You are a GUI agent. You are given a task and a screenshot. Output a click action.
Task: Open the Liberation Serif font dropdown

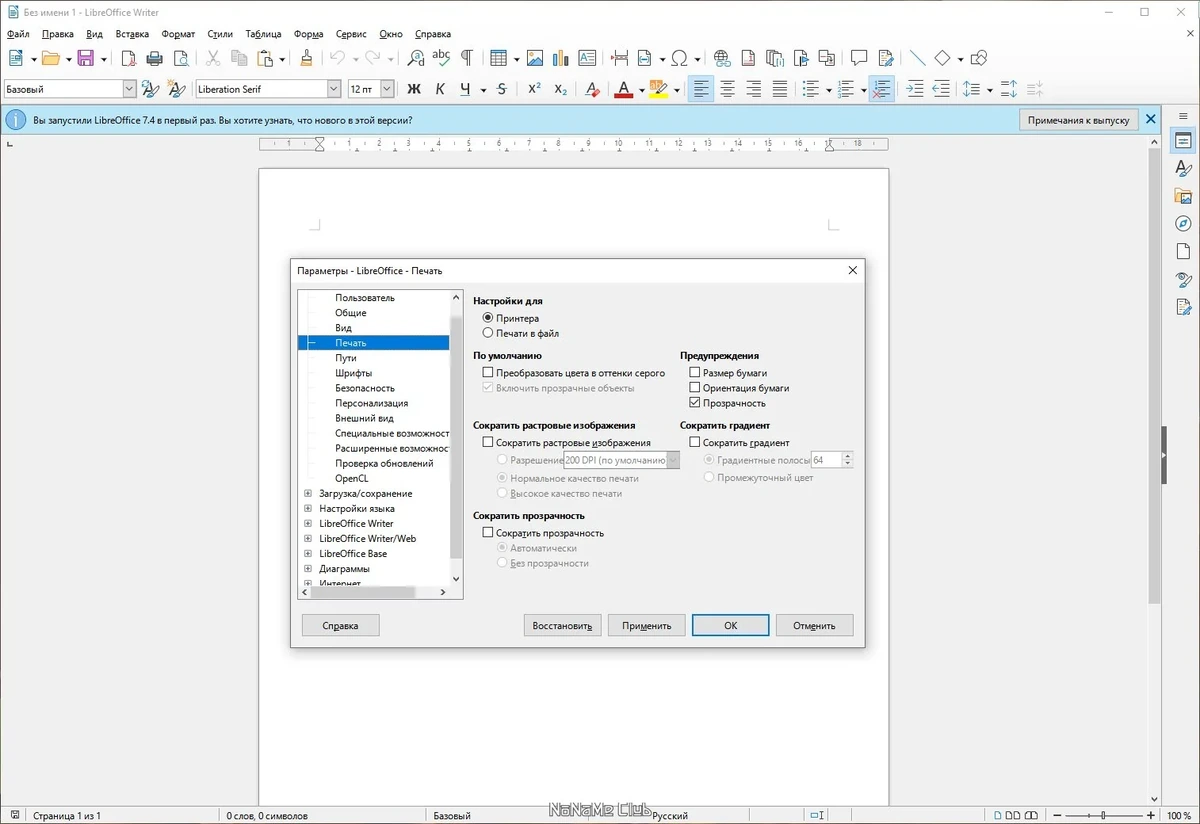(x=334, y=89)
